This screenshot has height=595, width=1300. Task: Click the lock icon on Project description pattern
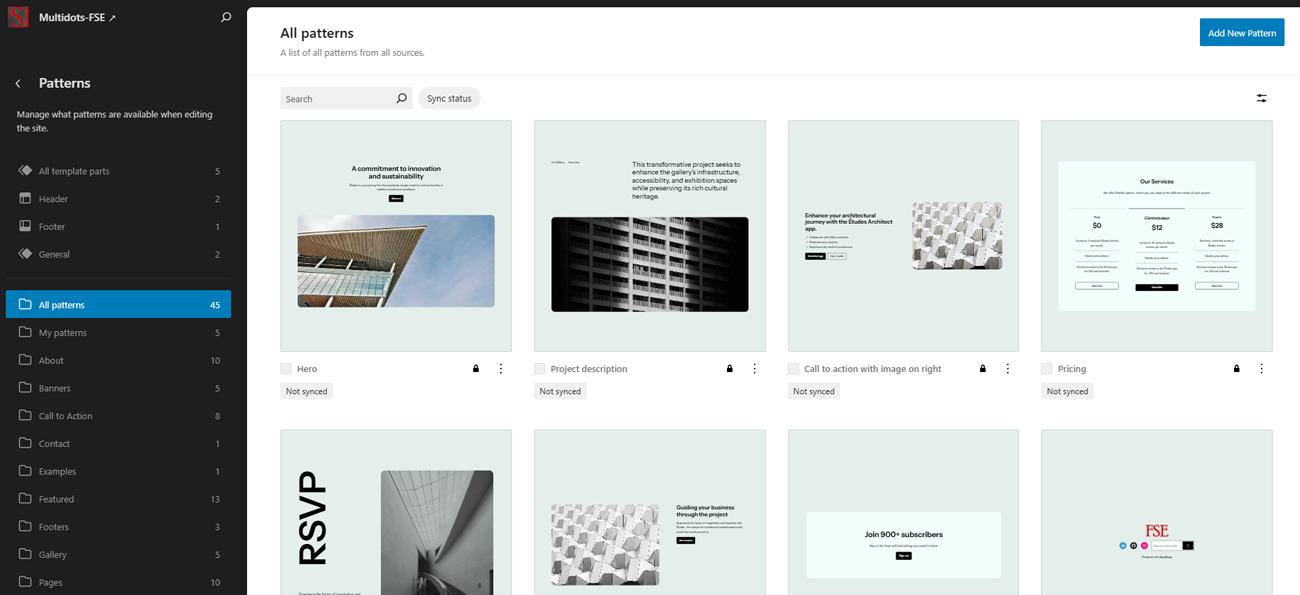click(x=729, y=368)
